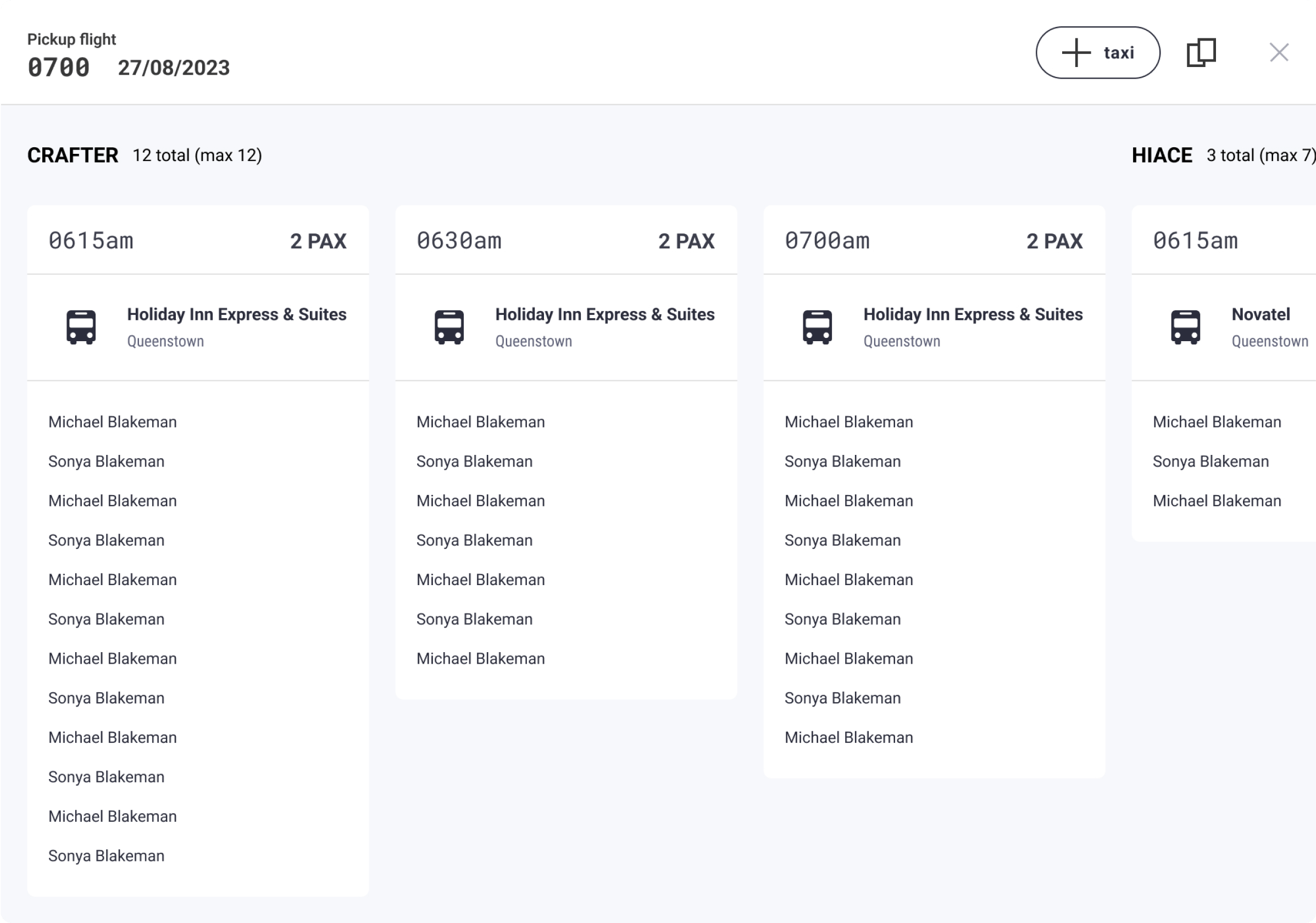Click the bus icon beside Novatel

click(1185, 327)
